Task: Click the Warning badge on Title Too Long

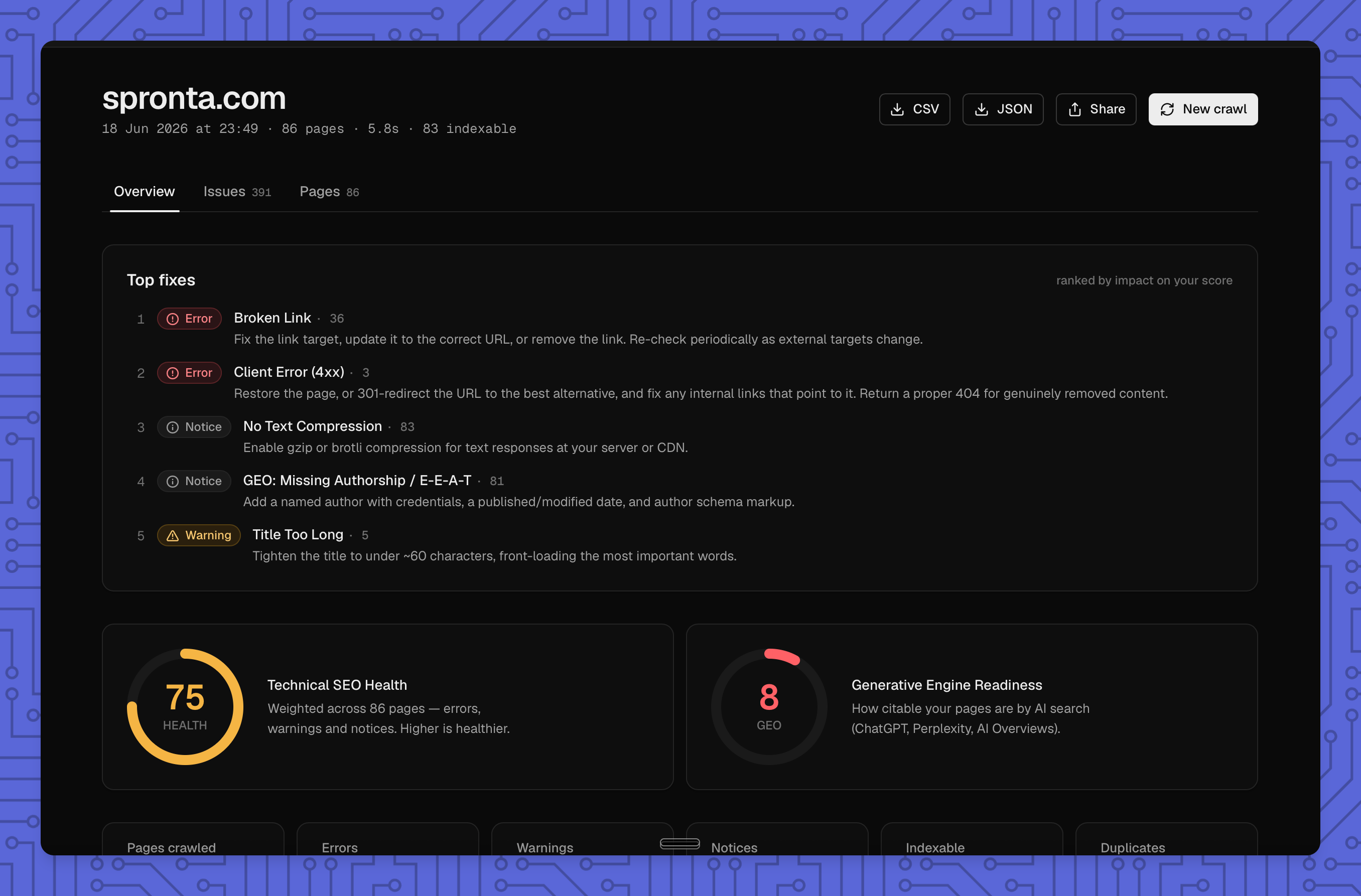Action: (198, 535)
